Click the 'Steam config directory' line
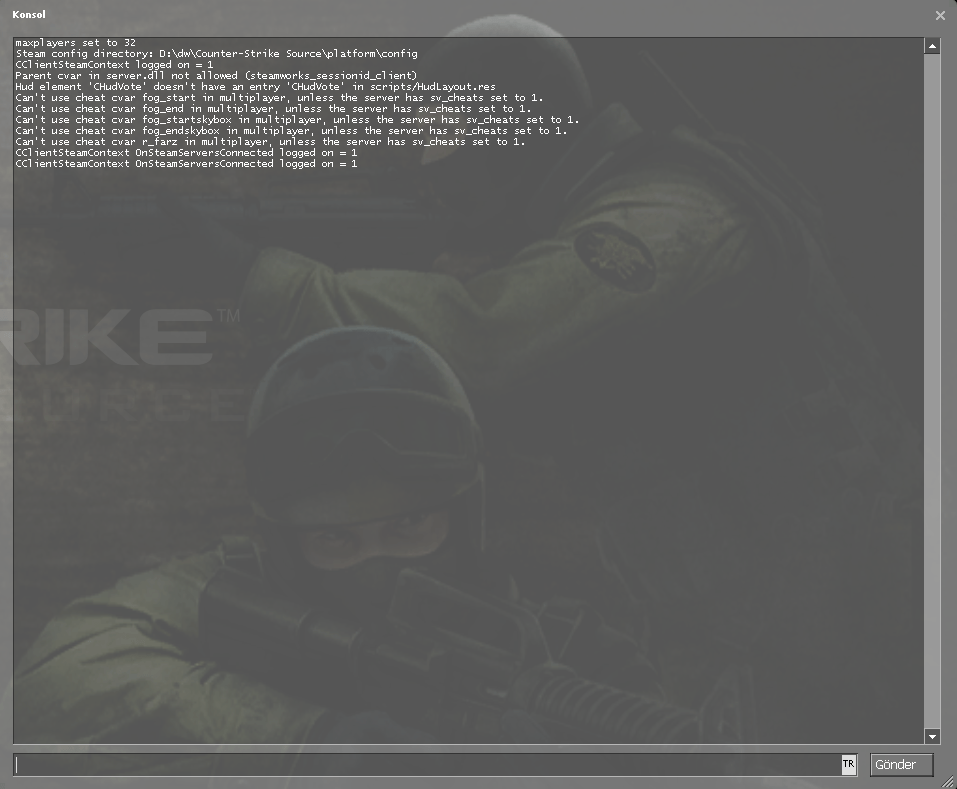The width and height of the screenshot is (957, 789). coord(217,54)
